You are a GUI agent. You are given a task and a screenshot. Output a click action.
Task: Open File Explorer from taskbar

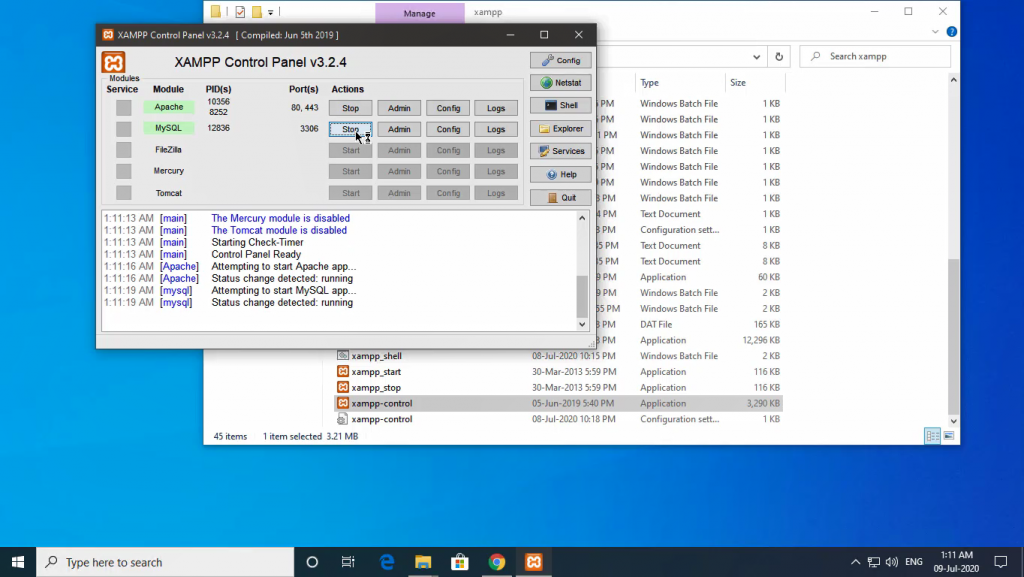click(423, 562)
